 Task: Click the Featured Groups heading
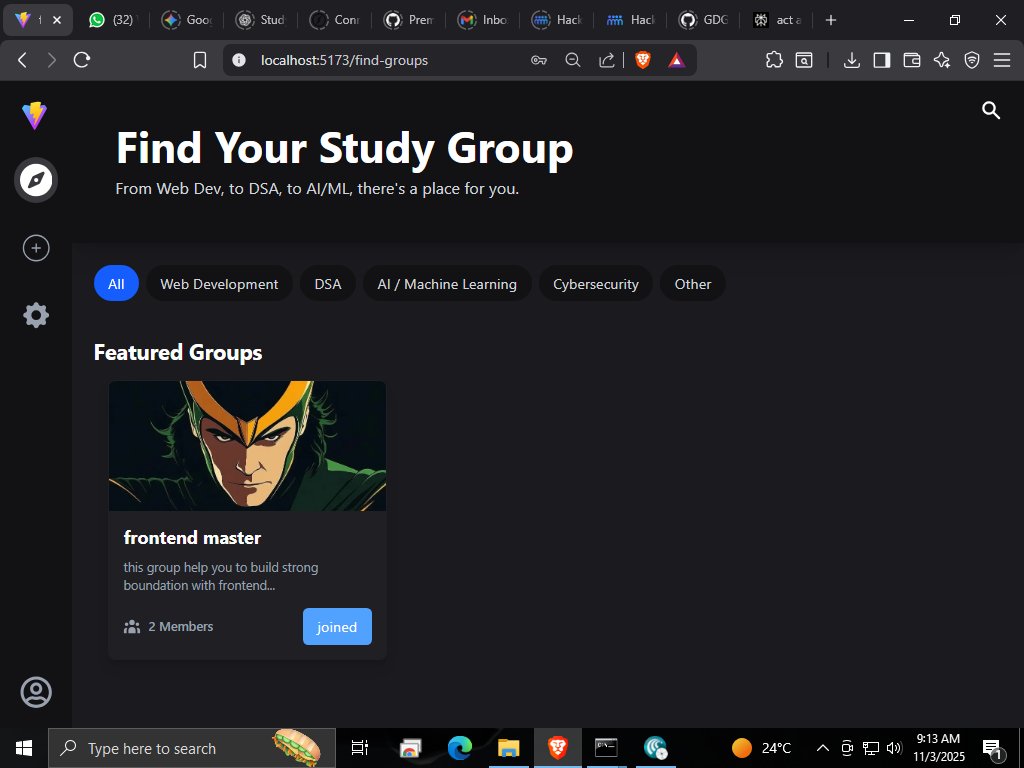point(178,353)
